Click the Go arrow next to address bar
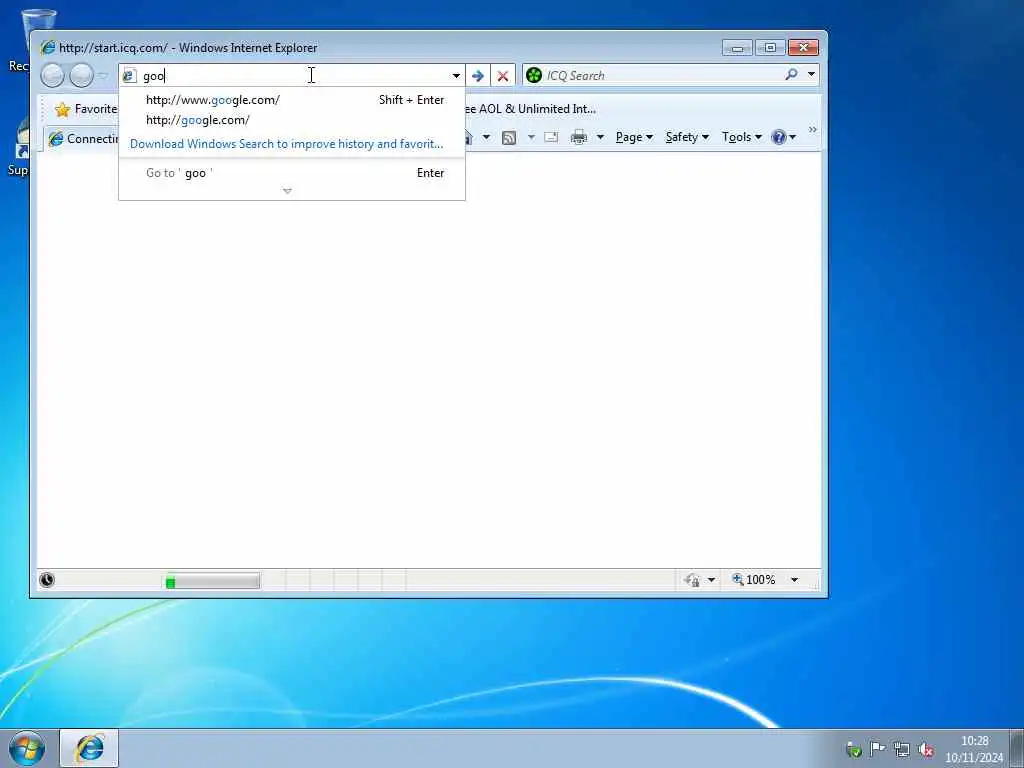 pos(477,76)
